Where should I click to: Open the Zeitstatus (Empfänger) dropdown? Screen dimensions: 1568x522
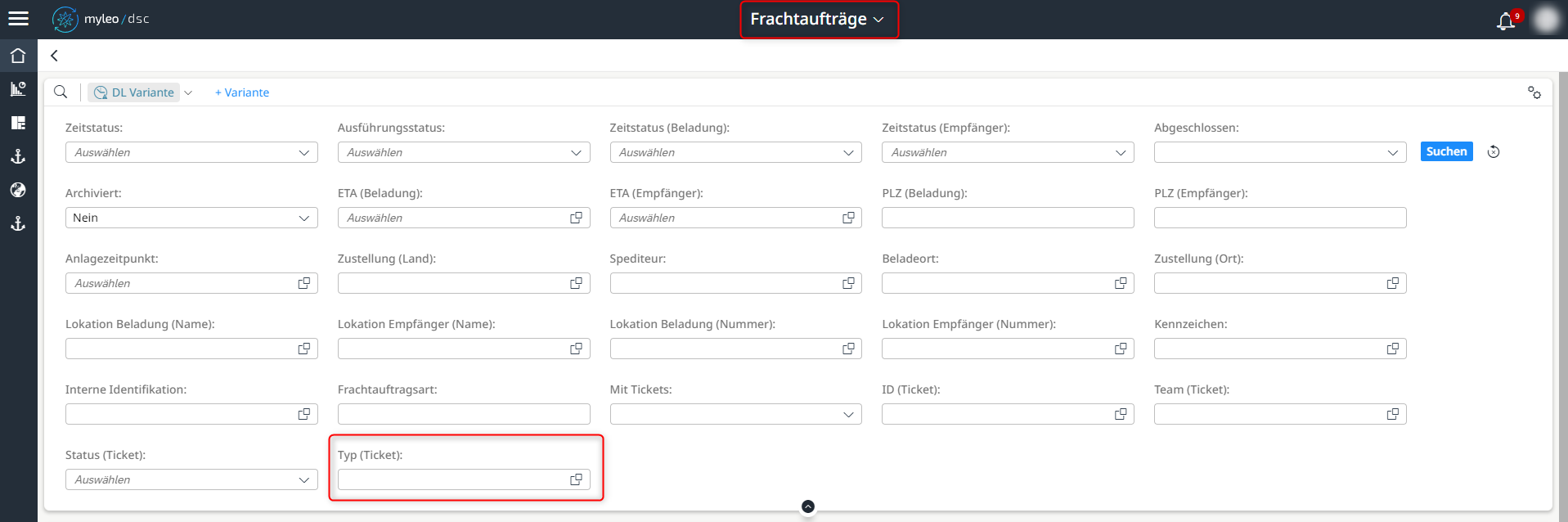tap(1008, 152)
